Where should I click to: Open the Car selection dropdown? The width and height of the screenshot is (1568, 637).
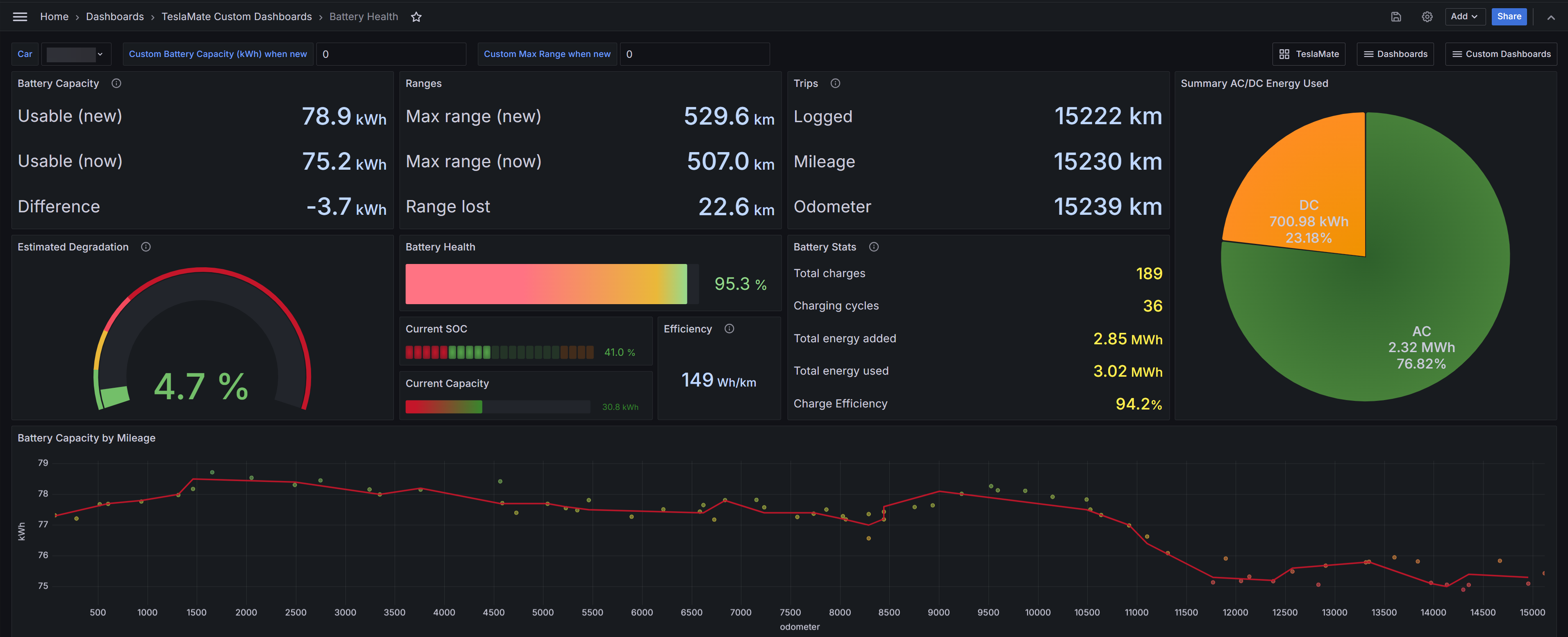click(77, 54)
